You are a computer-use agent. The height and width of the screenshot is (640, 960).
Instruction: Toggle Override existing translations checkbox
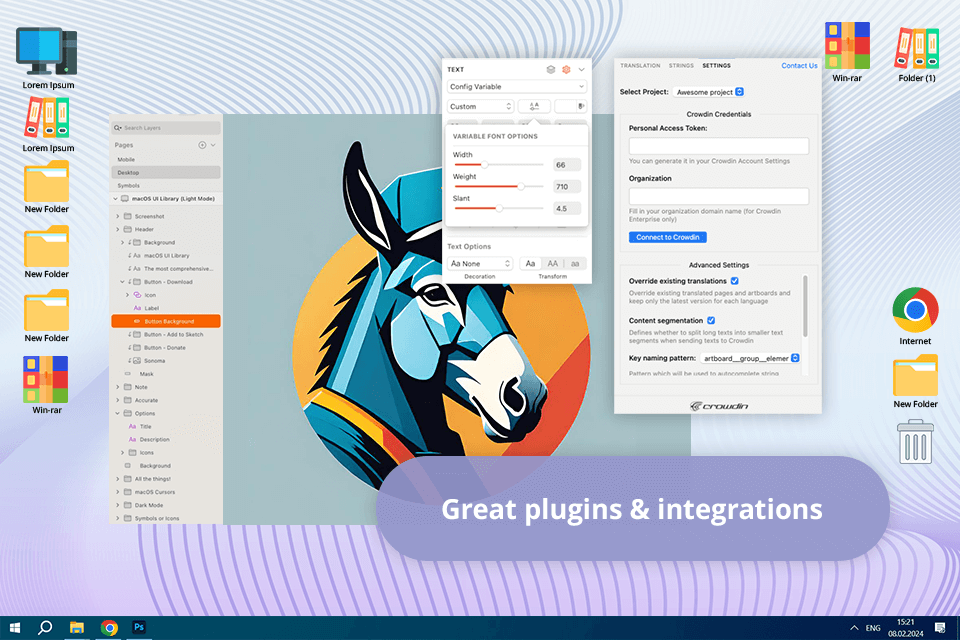tap(735, 281)
